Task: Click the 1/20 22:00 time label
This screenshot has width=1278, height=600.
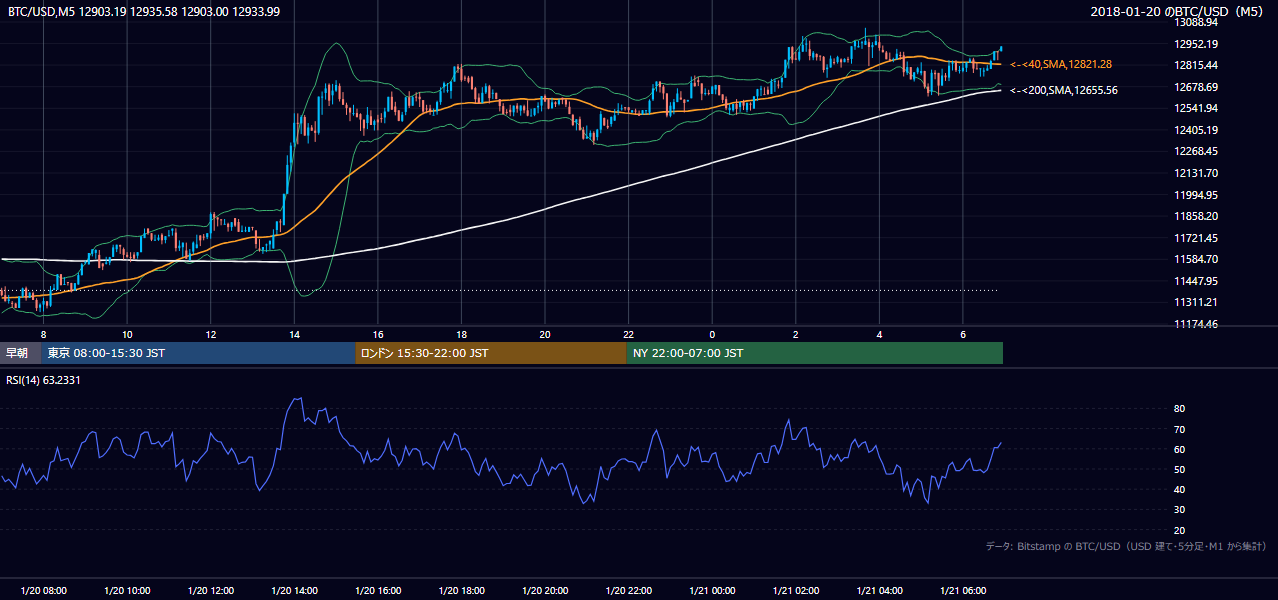Action: pos(628,591)
